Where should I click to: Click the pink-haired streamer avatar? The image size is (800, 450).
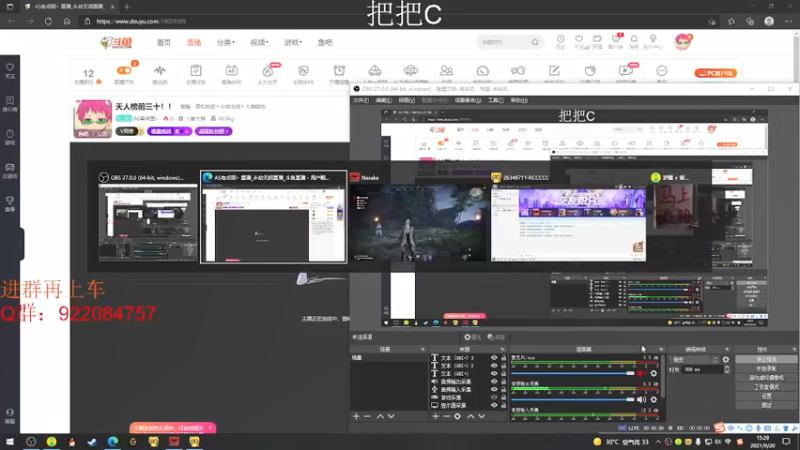click(92, 119)
